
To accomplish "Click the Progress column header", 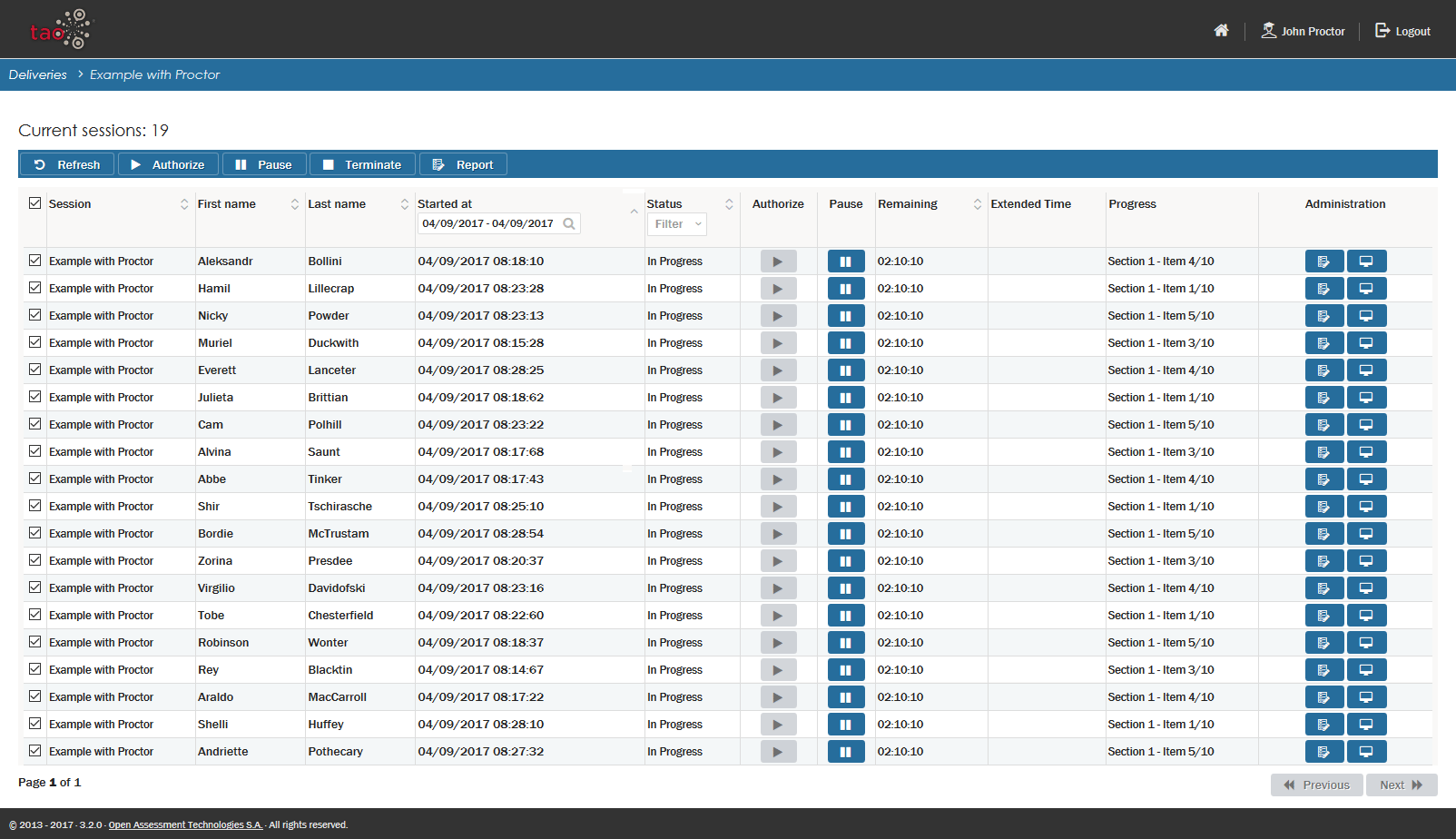I will click(1133, 204).
